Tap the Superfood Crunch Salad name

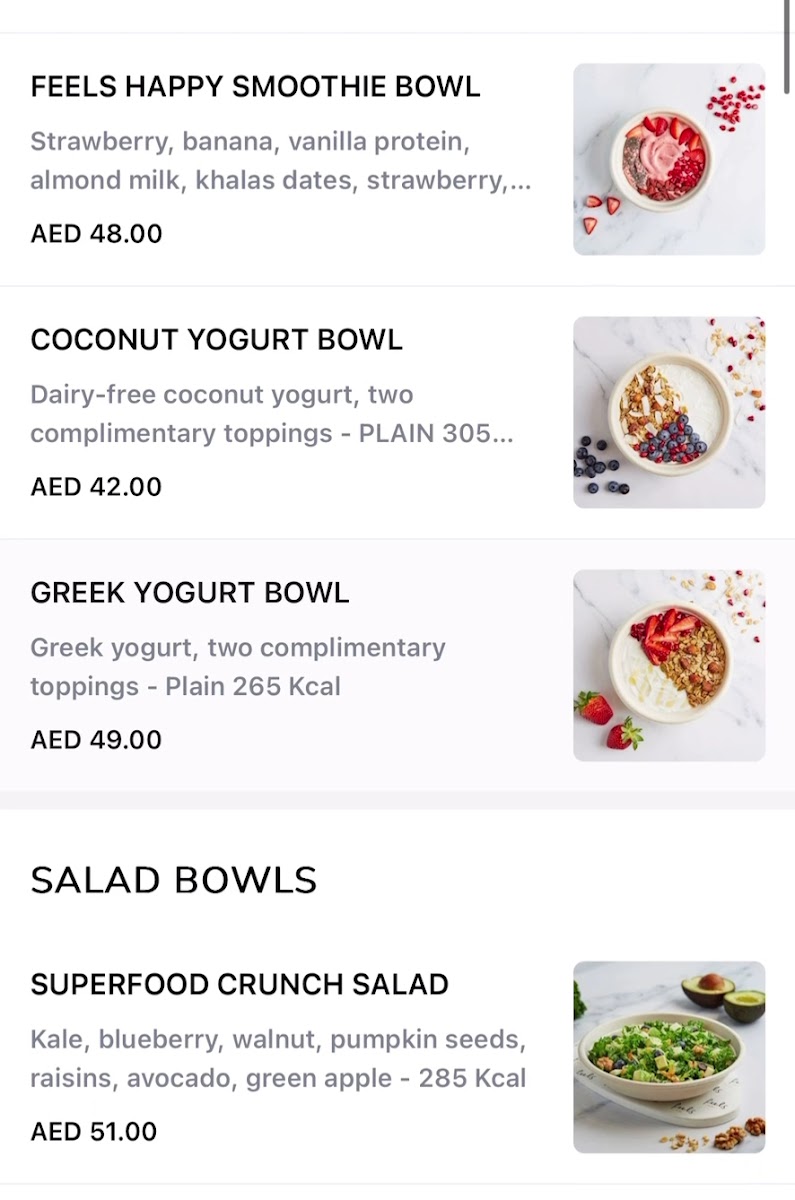tap(239, 985)
